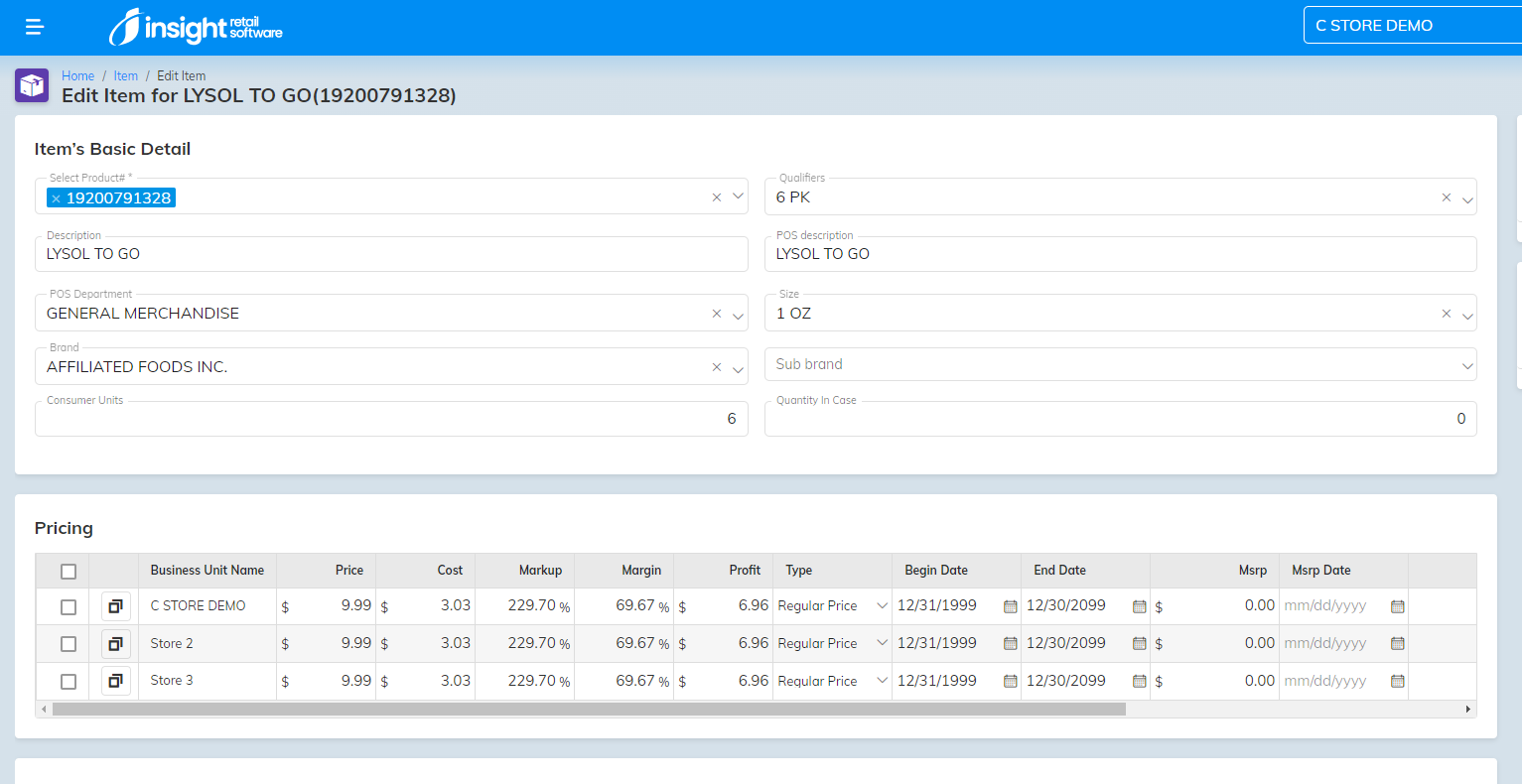Clear the POS Department selection
1522x784 pixels.
point(717,314)
